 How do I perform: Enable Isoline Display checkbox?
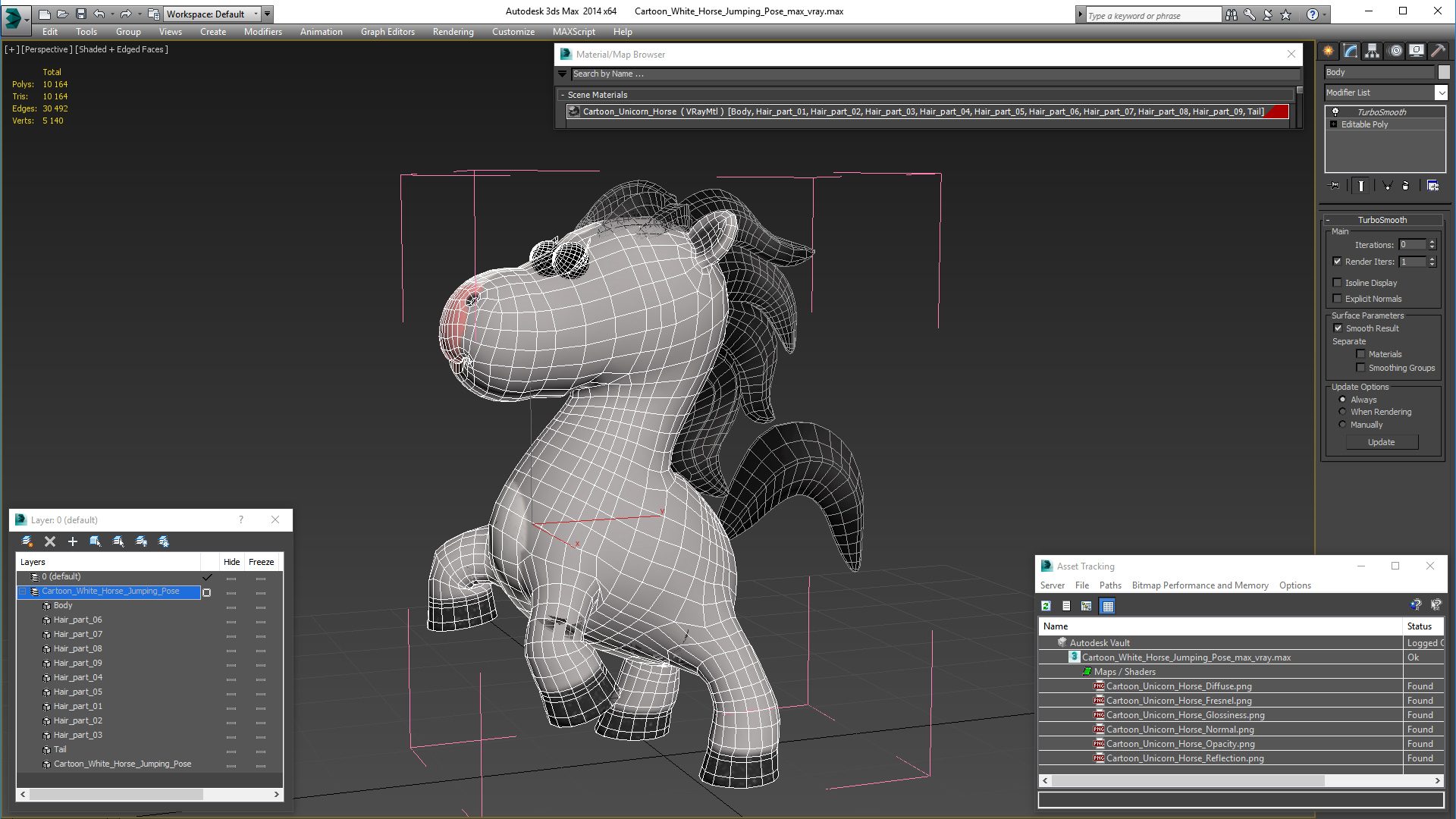point(1338,283)
